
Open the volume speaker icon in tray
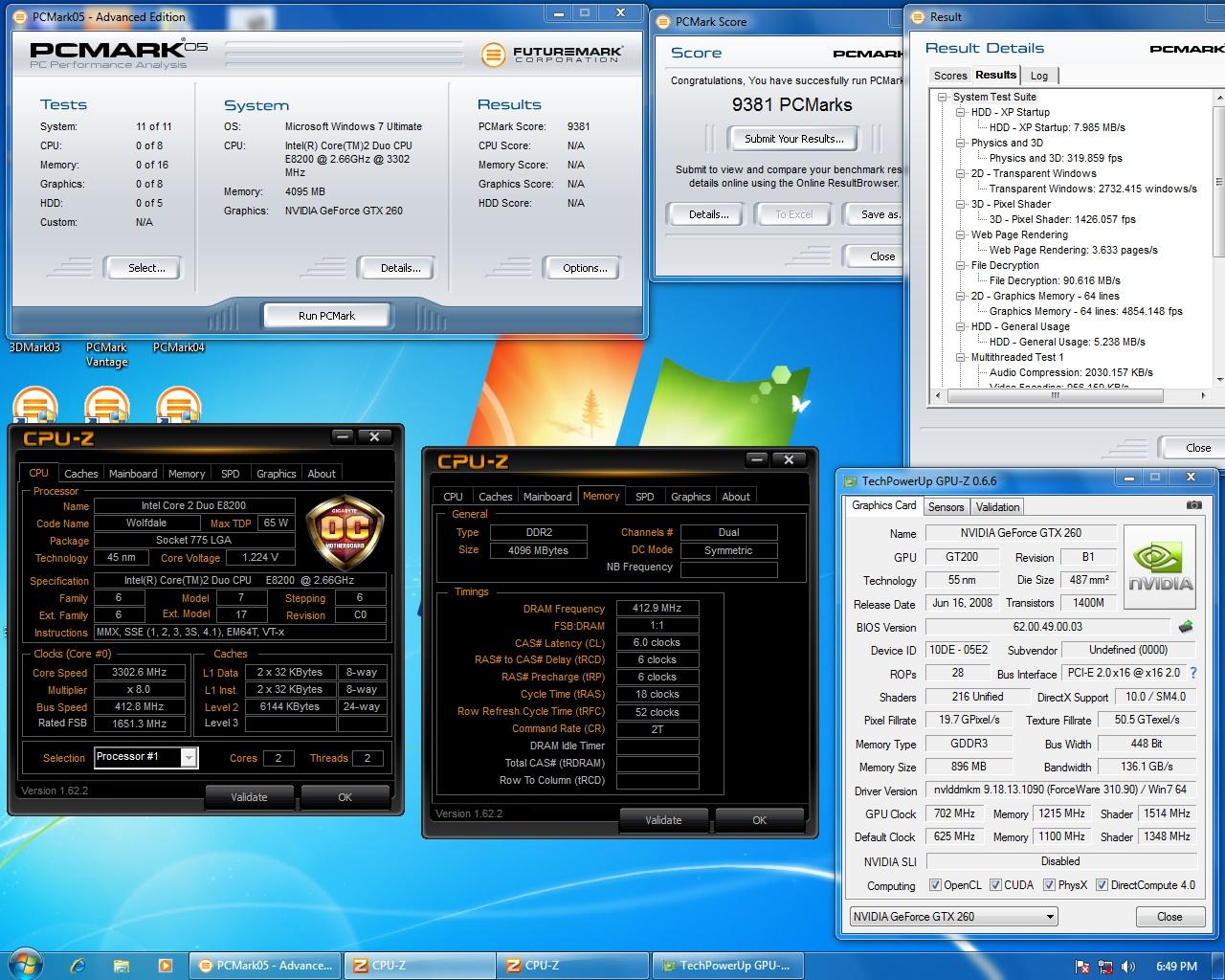coord(1128,967)
